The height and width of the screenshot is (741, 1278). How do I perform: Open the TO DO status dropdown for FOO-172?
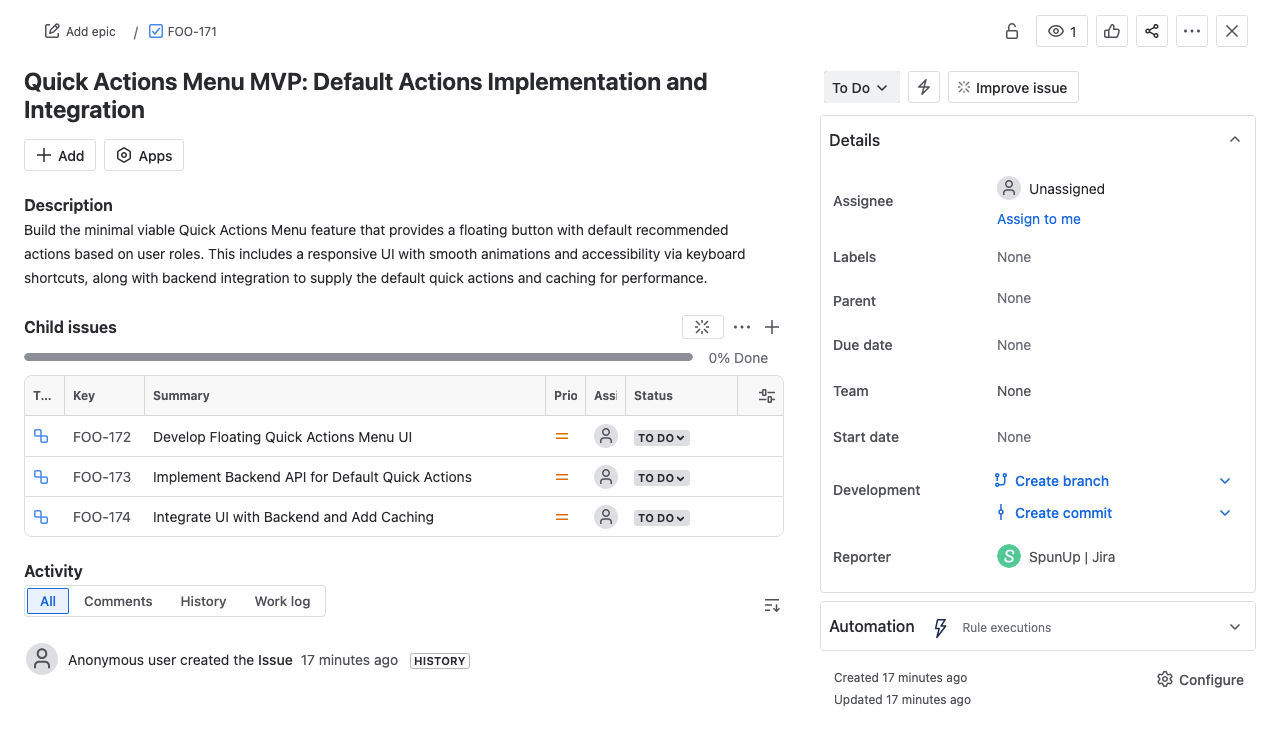tap(662, 437)
